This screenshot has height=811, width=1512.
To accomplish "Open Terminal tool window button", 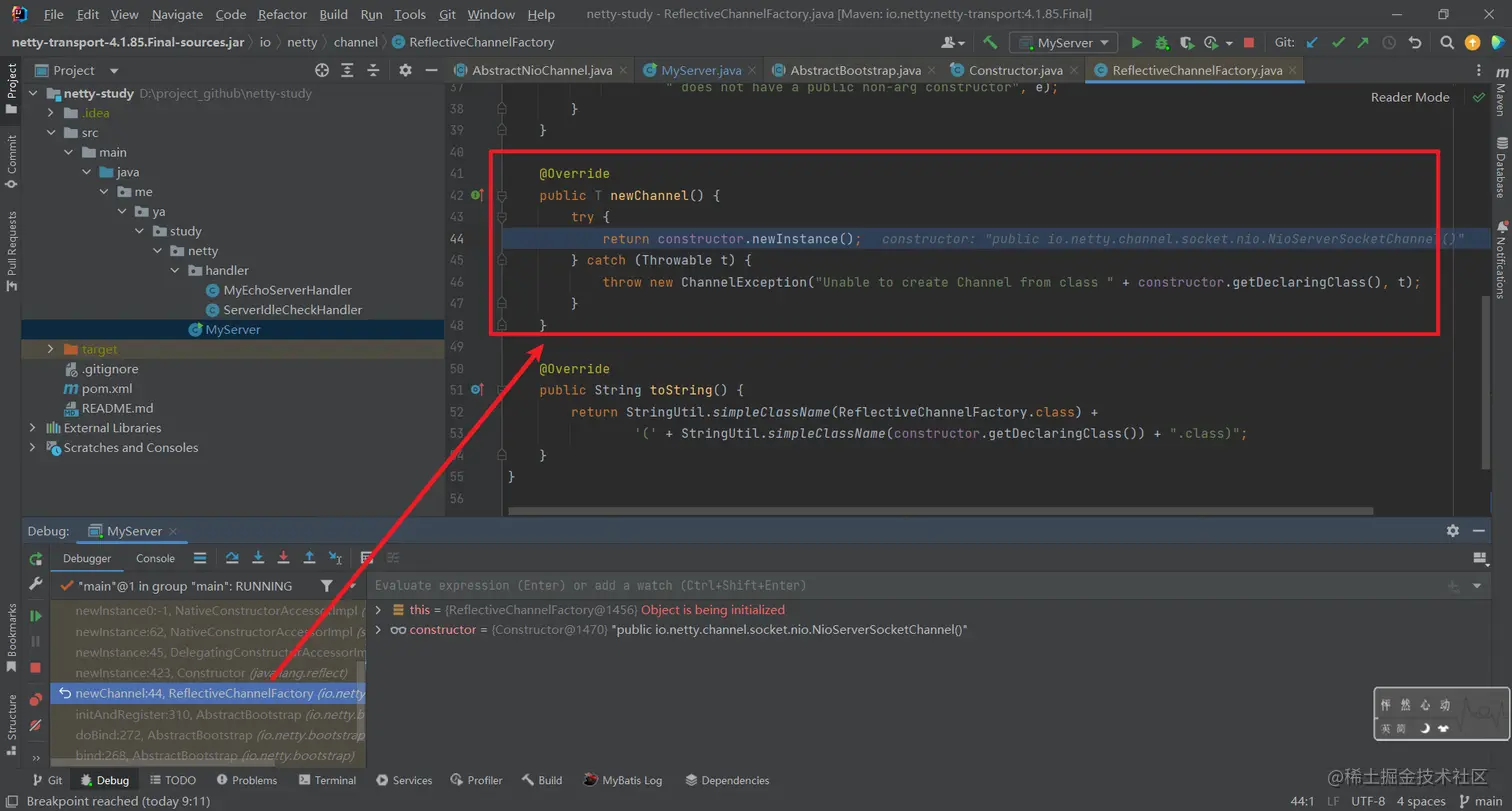I will 326,780.
